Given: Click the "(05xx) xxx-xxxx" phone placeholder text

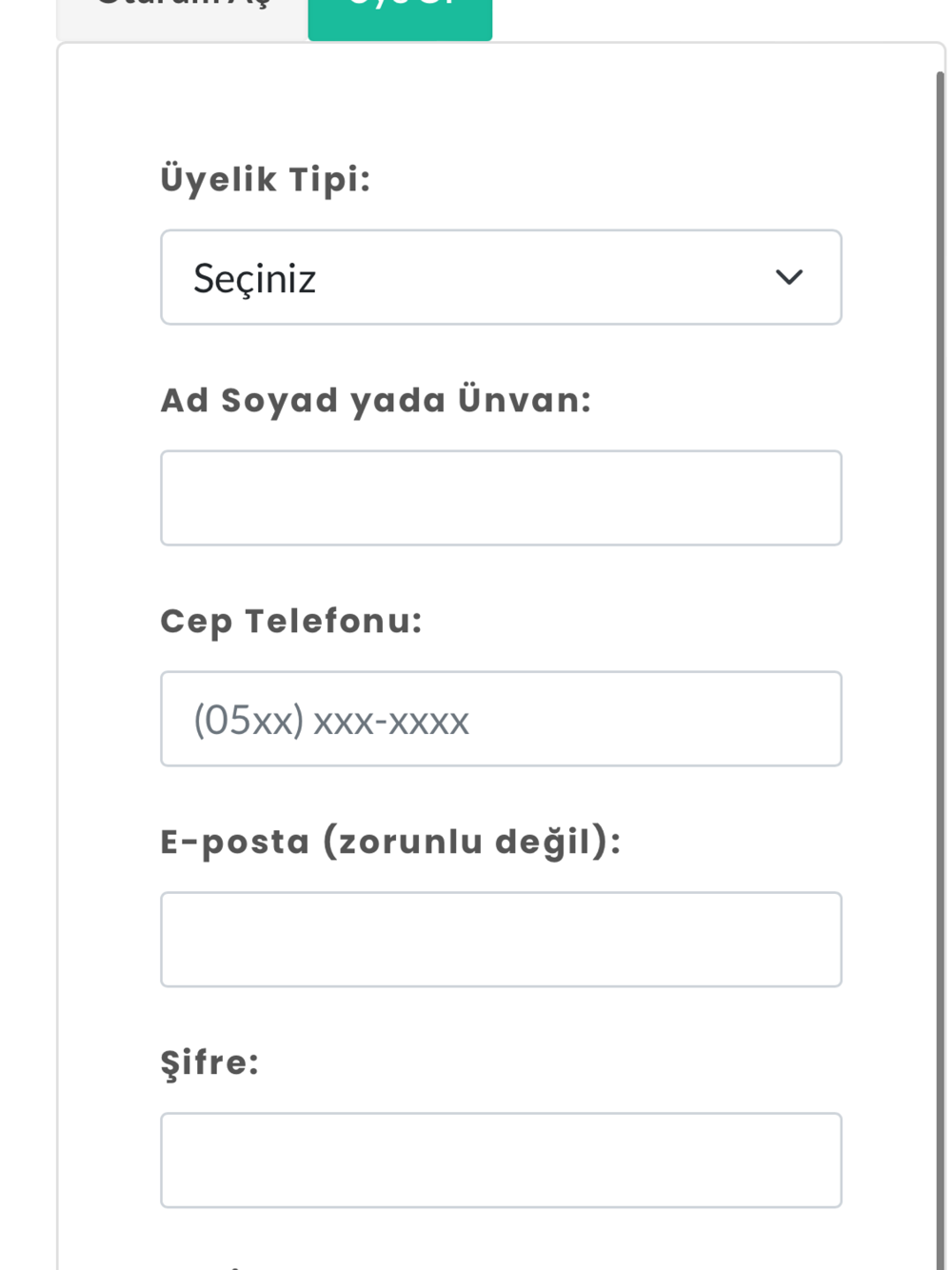Looking at the screenshot, I should click(331, 721).
